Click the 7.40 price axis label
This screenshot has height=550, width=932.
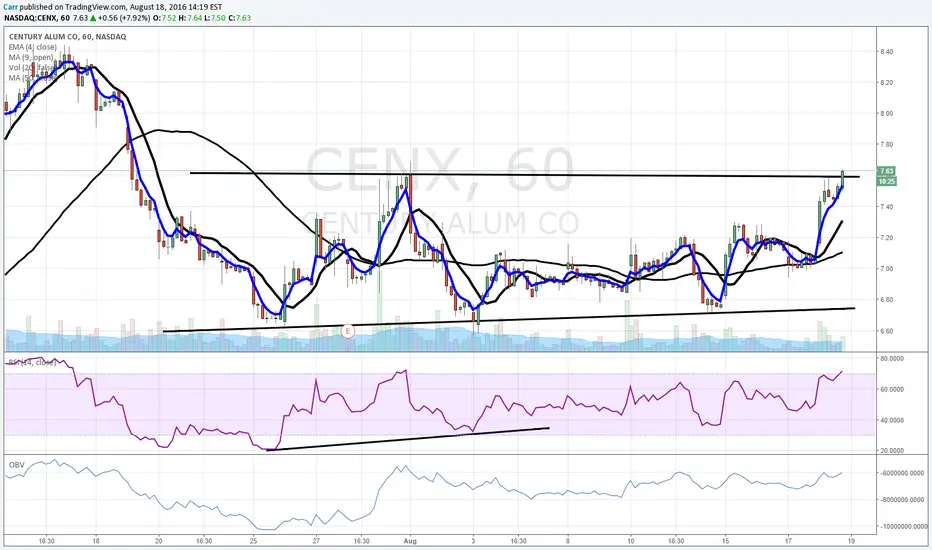pos(886,207)
